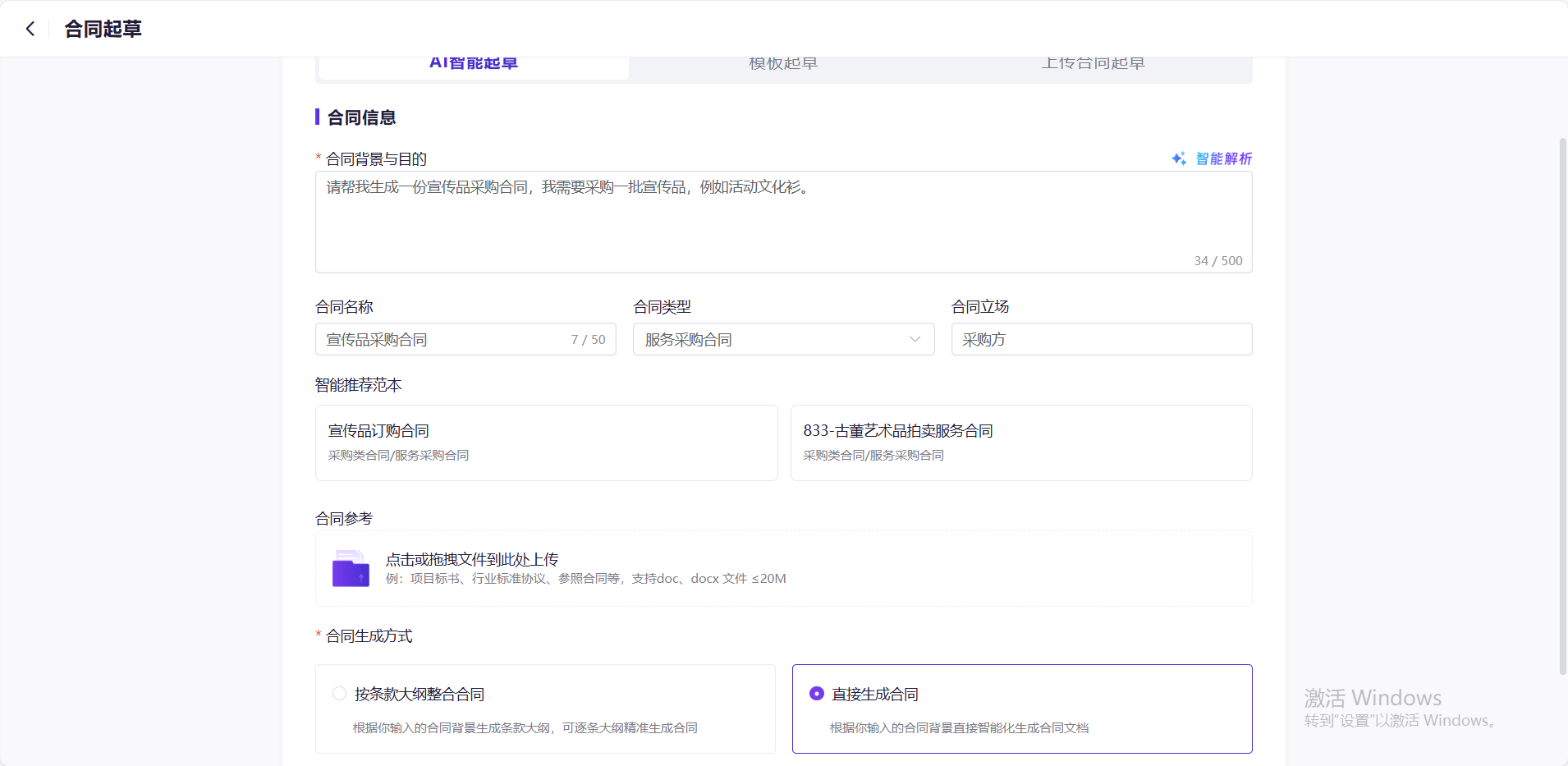Choose the 833-古董艺术品拍卖服务合同 template
The height and width of the screenshot is (766, 1568).
pyautogui.click(x=1020, y=443)
